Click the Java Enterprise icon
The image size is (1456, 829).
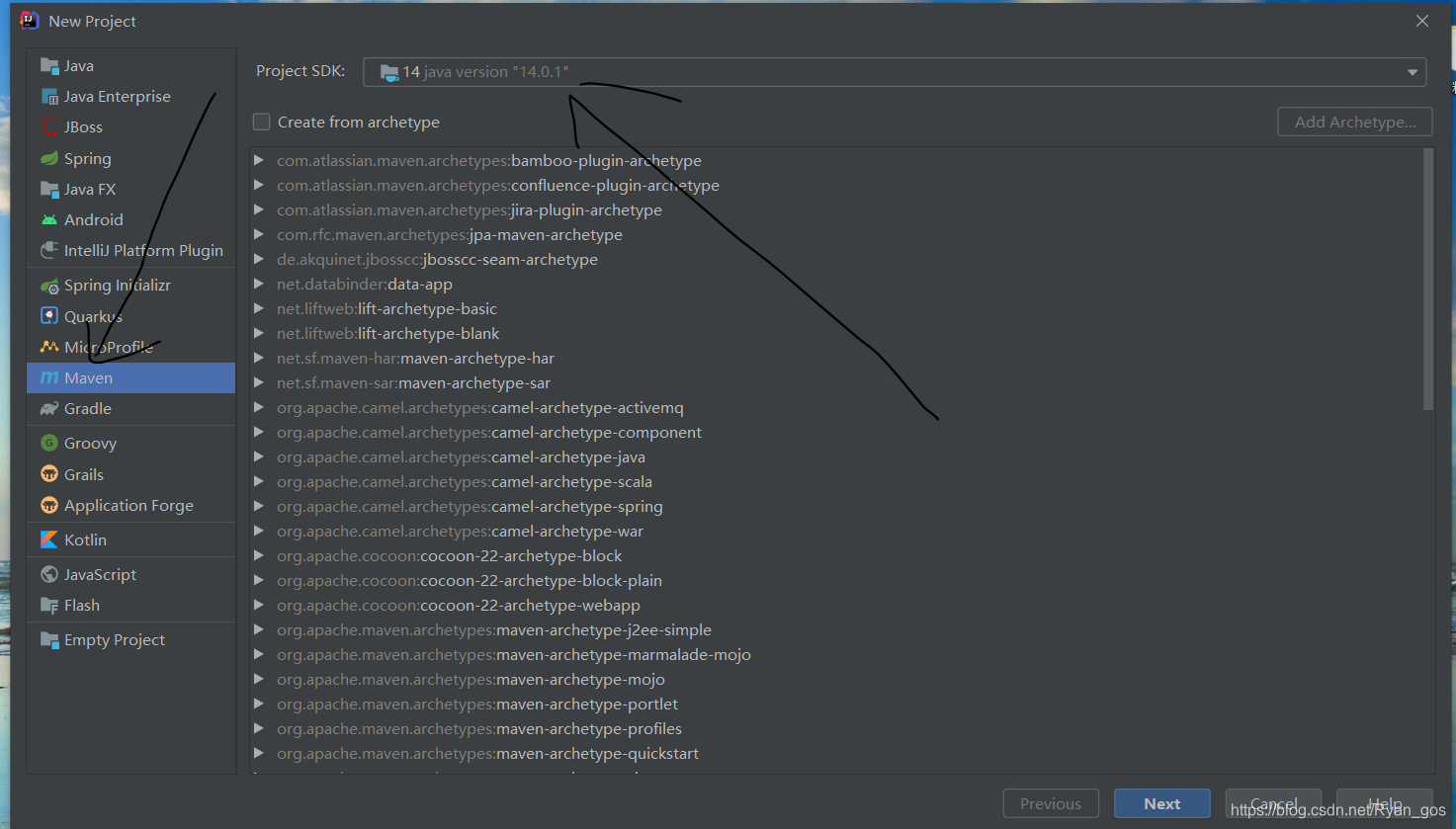coord(49,97)
